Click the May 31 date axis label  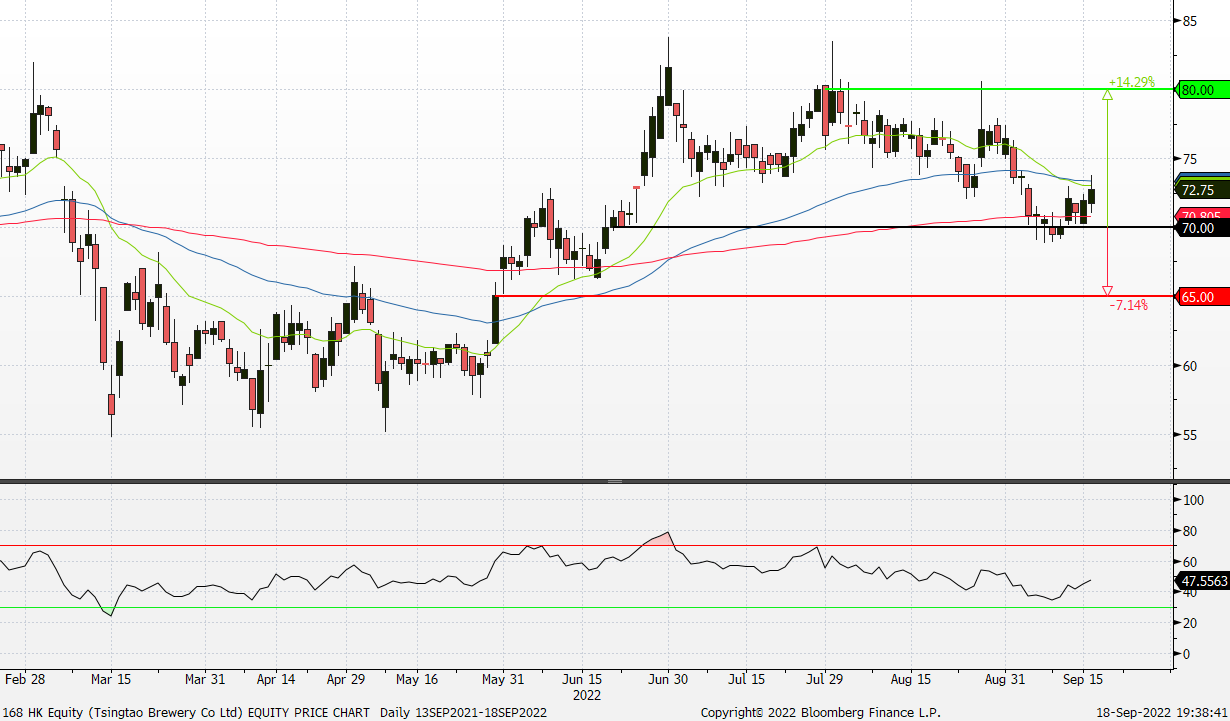point(504,679)
